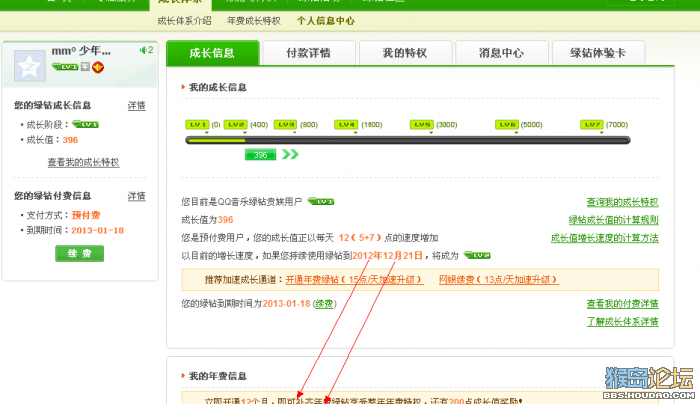Click 开通年费绿钻 (15点/天加速升级) link

(354, 280)
